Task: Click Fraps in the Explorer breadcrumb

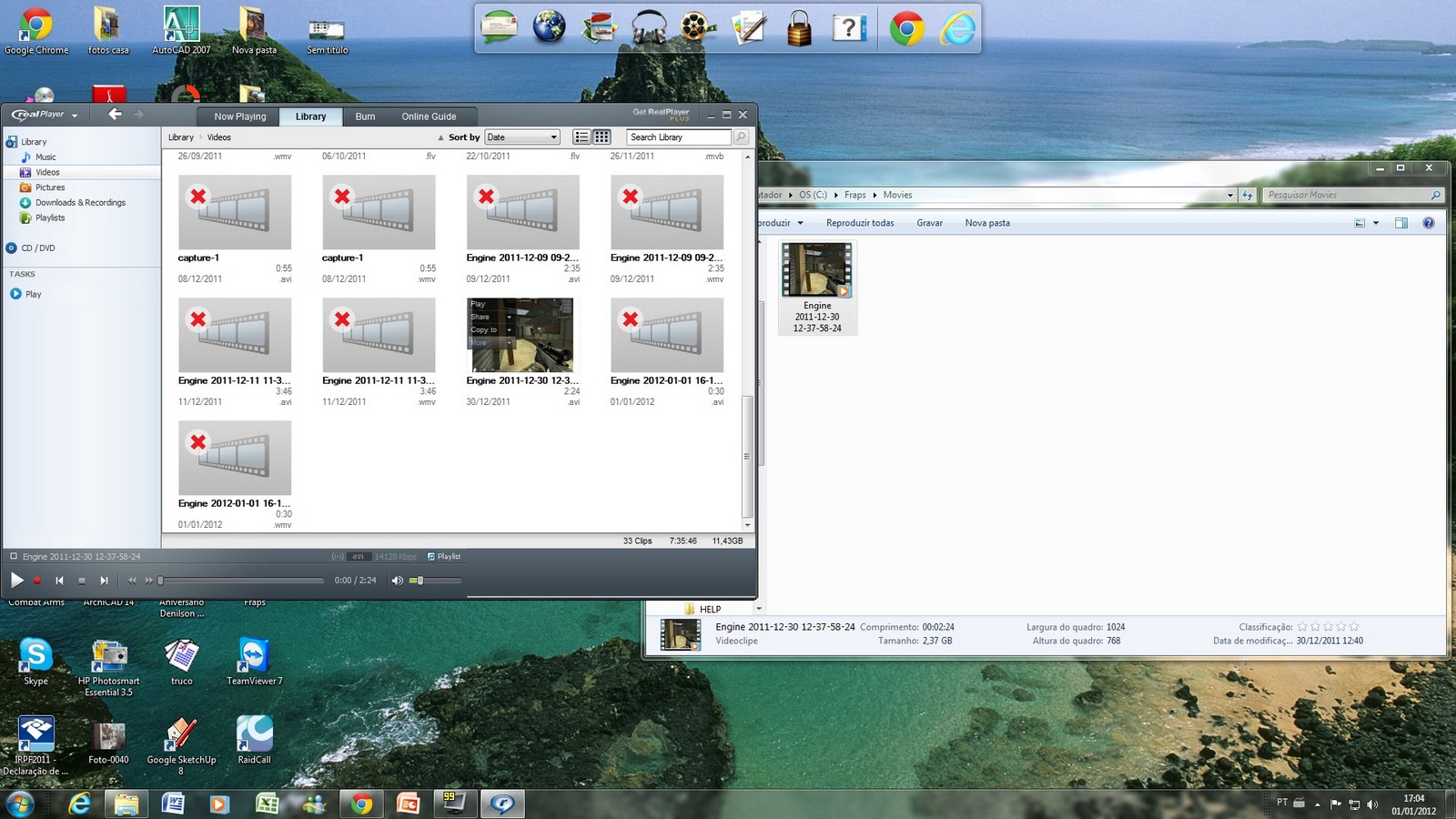Action: [x=855, y=195]
